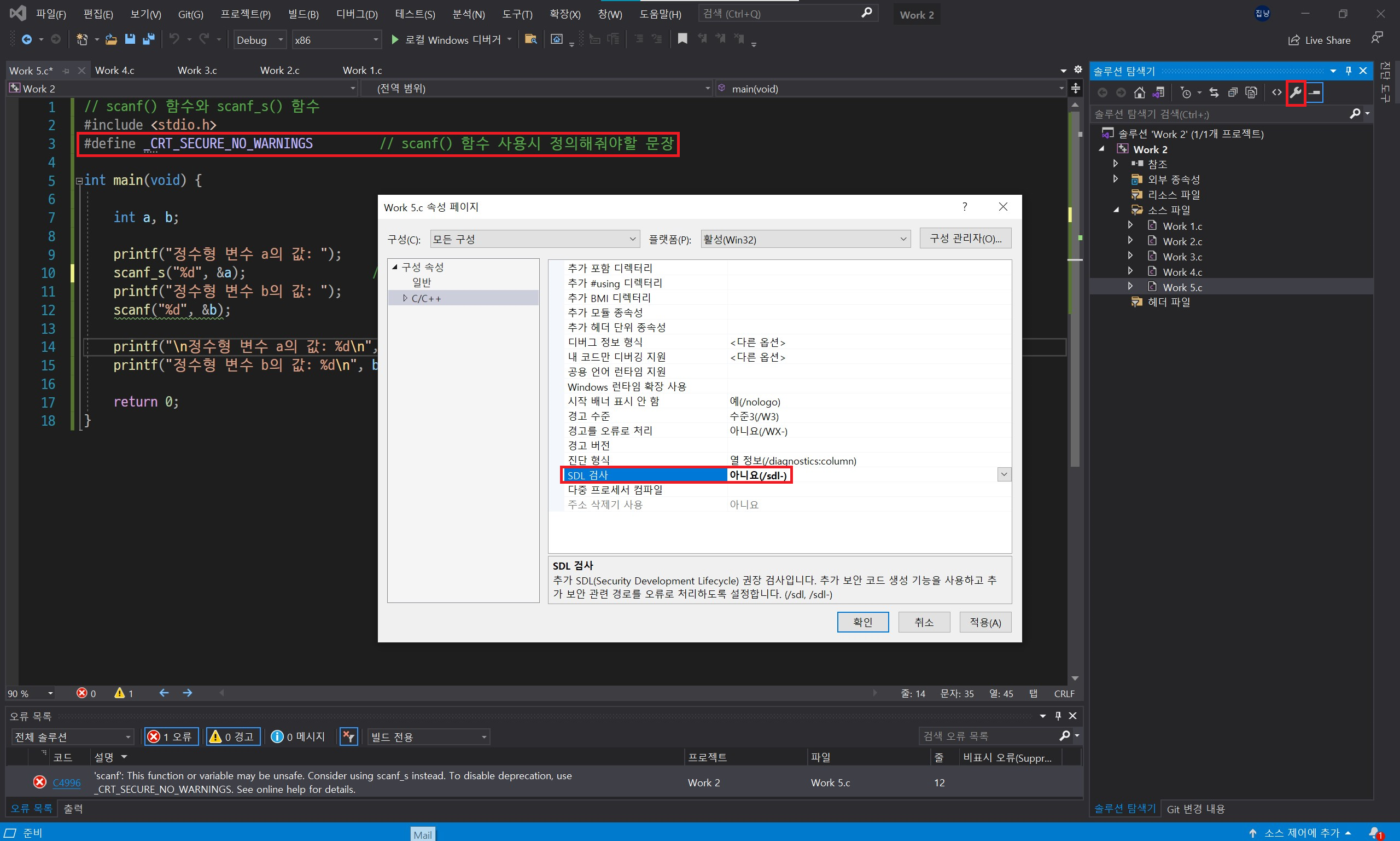Click the Open File folder icon
Screen dimensions: 1400x841
tap(111, 39)
